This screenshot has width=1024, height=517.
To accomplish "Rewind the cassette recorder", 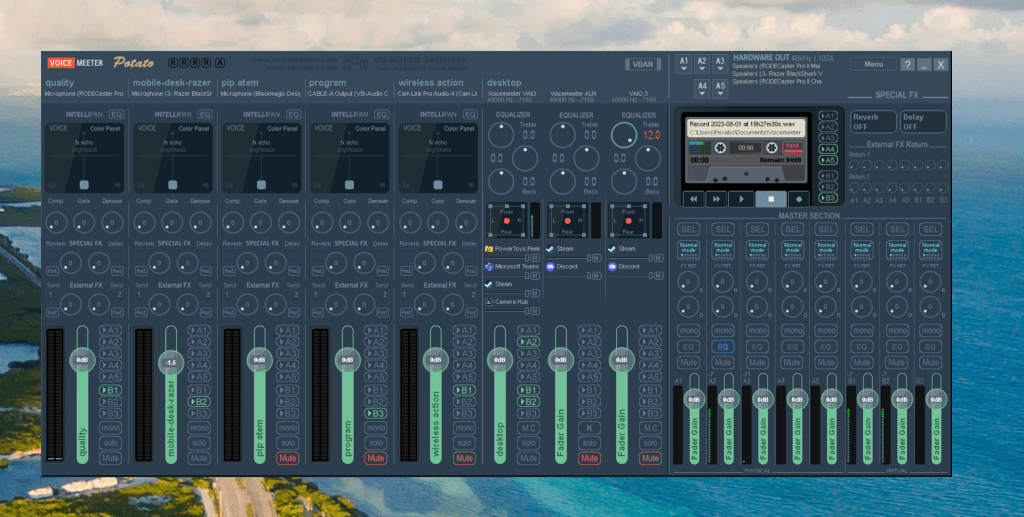I will (x=693, y=199).
